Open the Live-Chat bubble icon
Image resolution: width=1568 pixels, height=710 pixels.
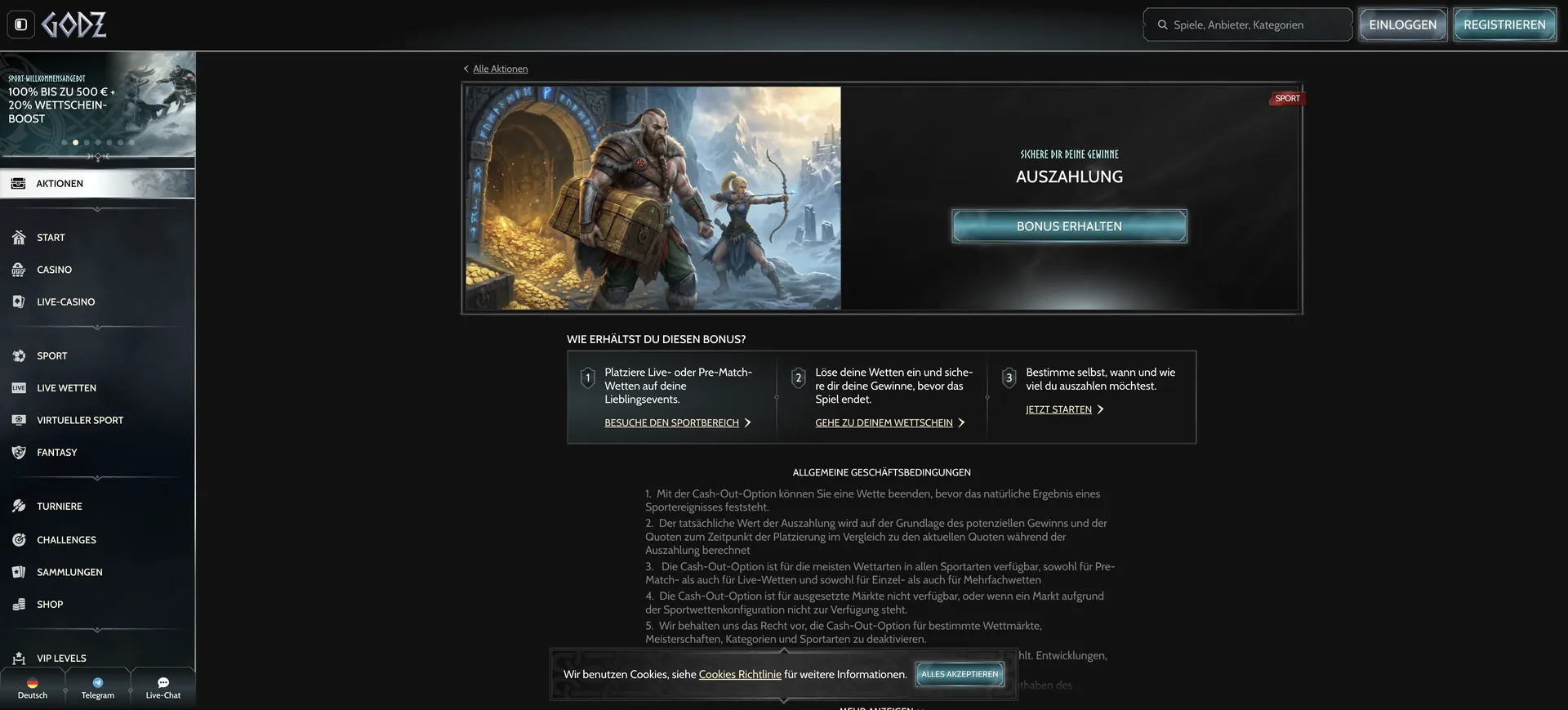coord(163,682)
